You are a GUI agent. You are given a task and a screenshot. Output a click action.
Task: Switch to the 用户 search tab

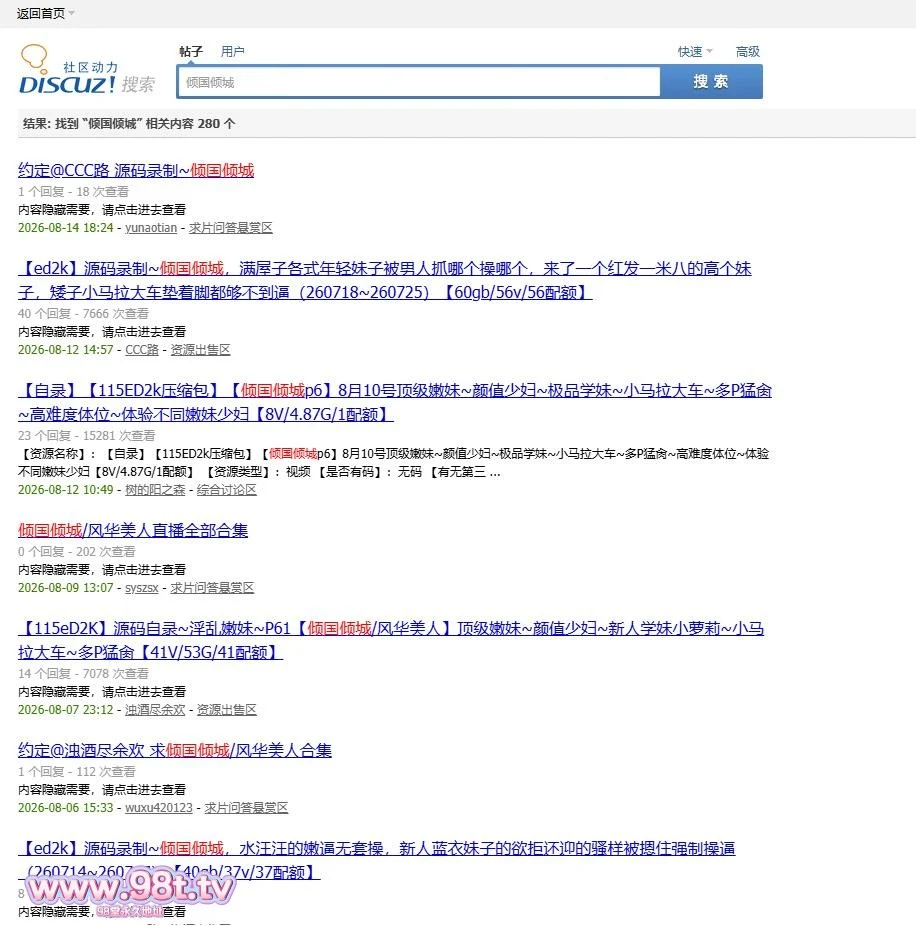[x=232, y=51]
